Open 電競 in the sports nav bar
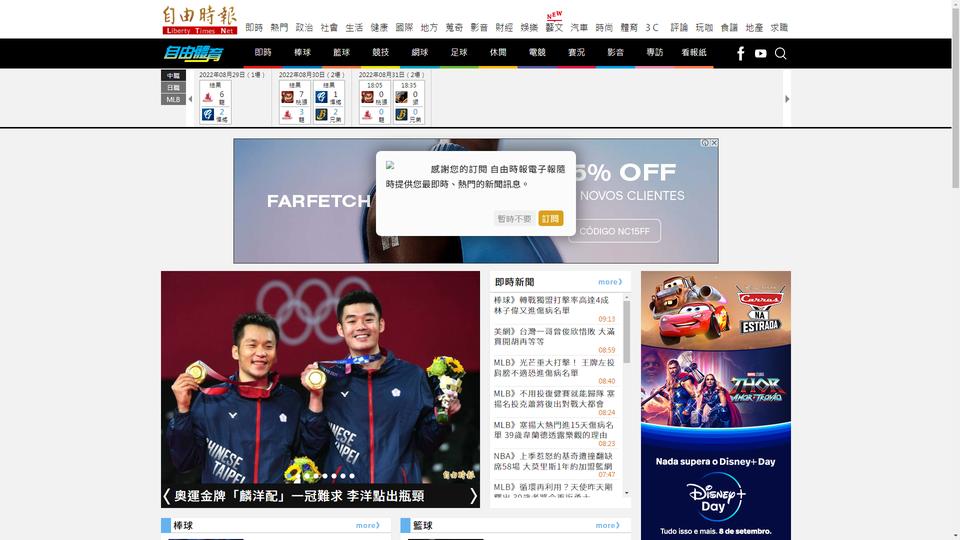 (x=538, y=53)
